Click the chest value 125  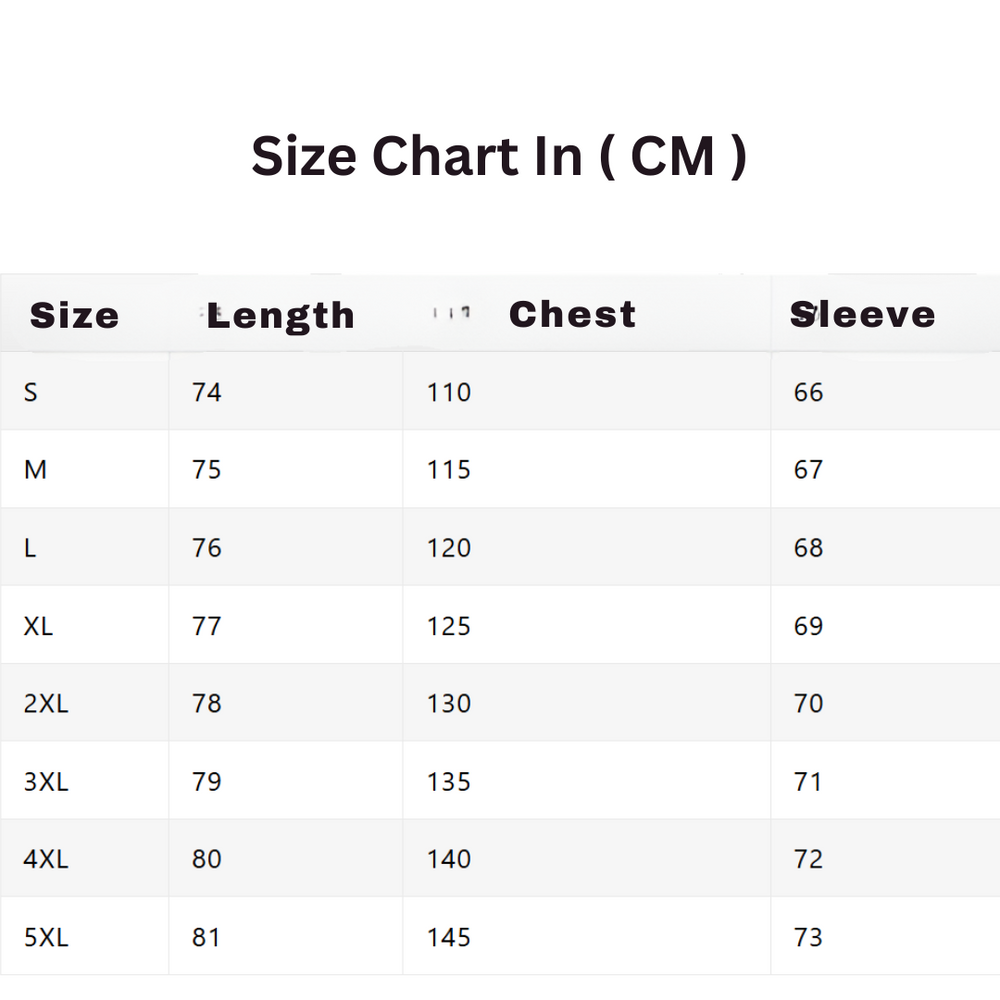pyautogui.click(x=449, y=626)
